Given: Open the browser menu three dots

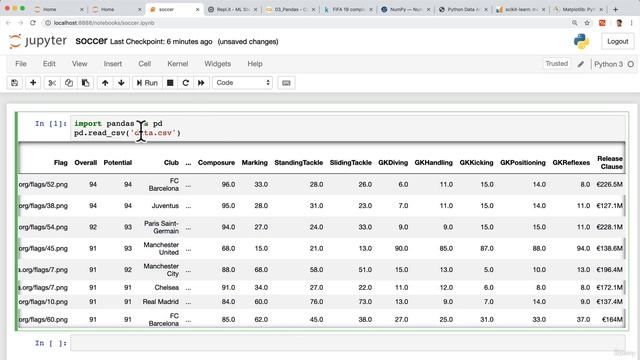Looking at the screenshot, I should click(631, 23).
